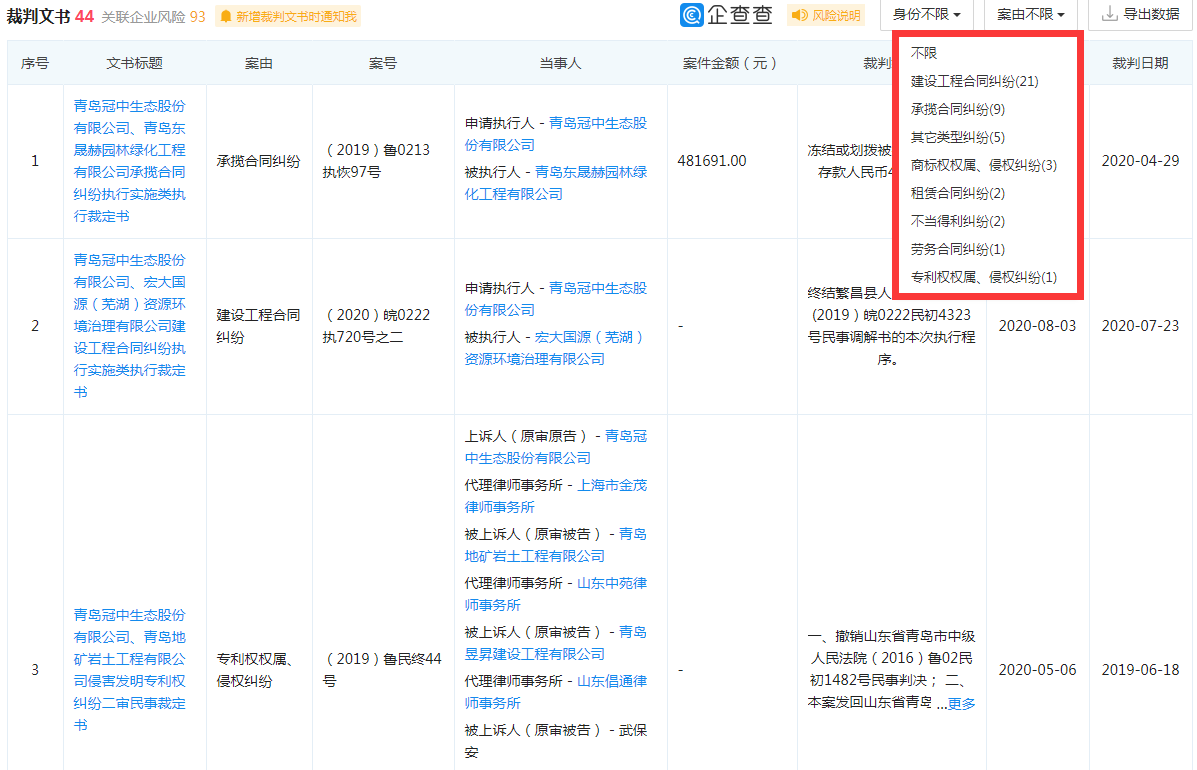Select 专利权权属、侵权纠纷(1) filter option
1197x770 pixels.
coord(984,277)
